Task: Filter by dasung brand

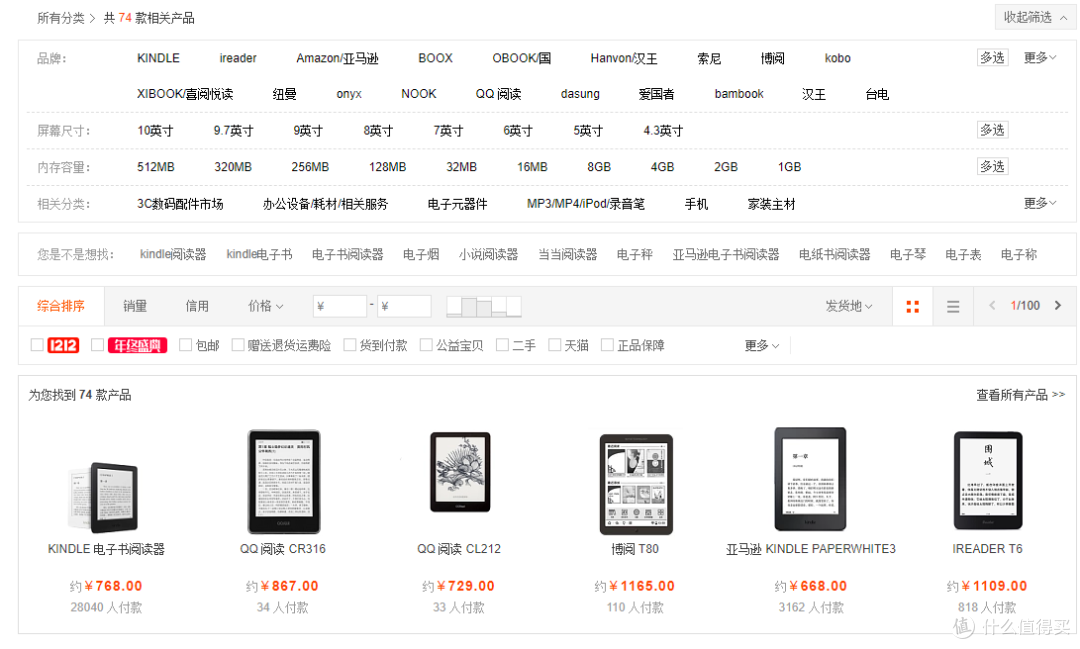Action: [580, 94]
